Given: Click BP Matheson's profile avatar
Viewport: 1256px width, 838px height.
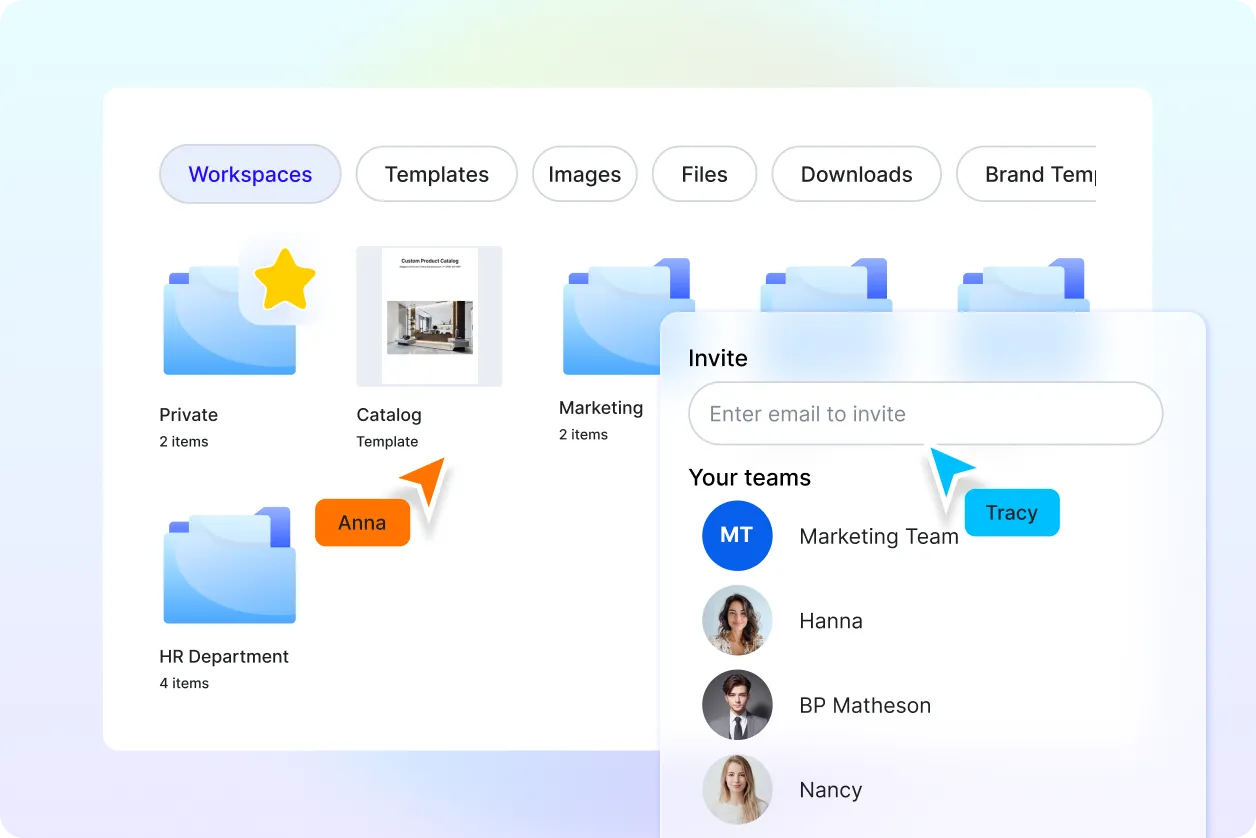Looking at the screenshot, I should (x=737, y=705).
